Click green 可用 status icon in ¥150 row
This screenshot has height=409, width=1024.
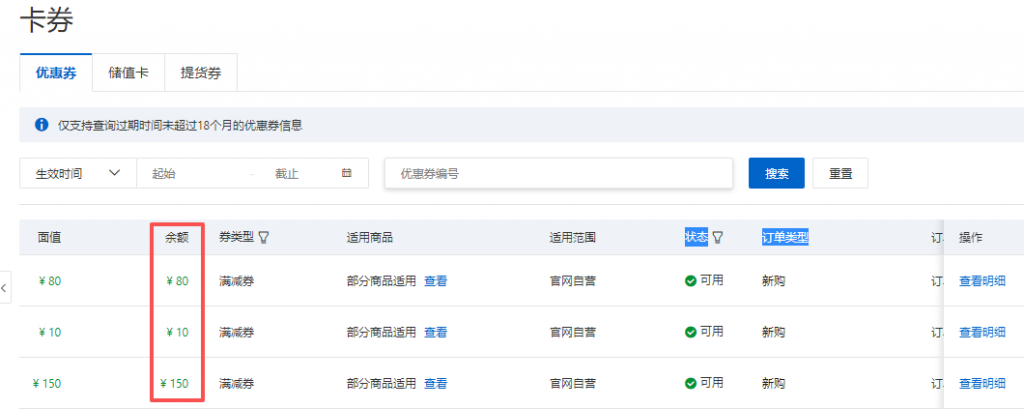click(x=690, y=383)
